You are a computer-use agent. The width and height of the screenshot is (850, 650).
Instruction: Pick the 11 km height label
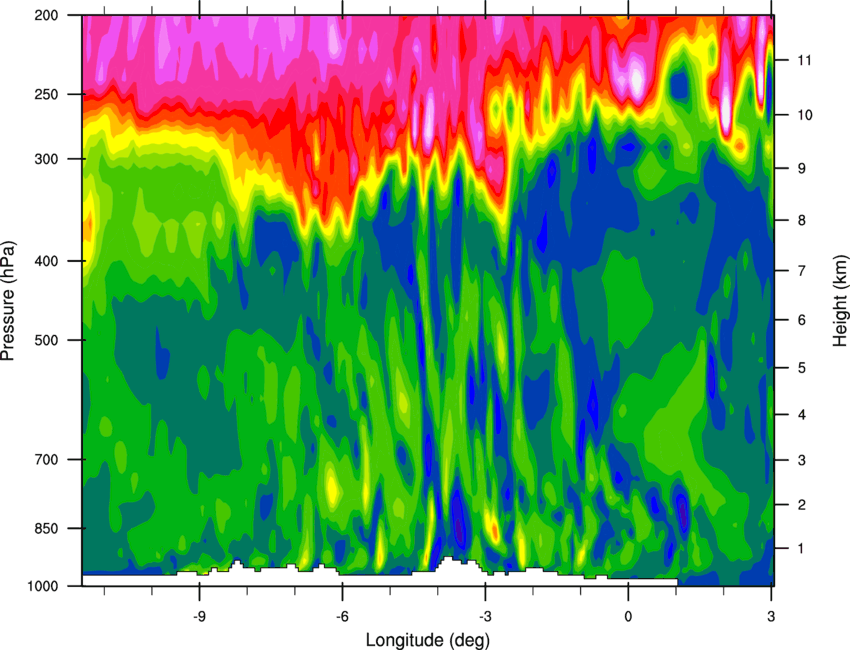click(x=804, y=60)
